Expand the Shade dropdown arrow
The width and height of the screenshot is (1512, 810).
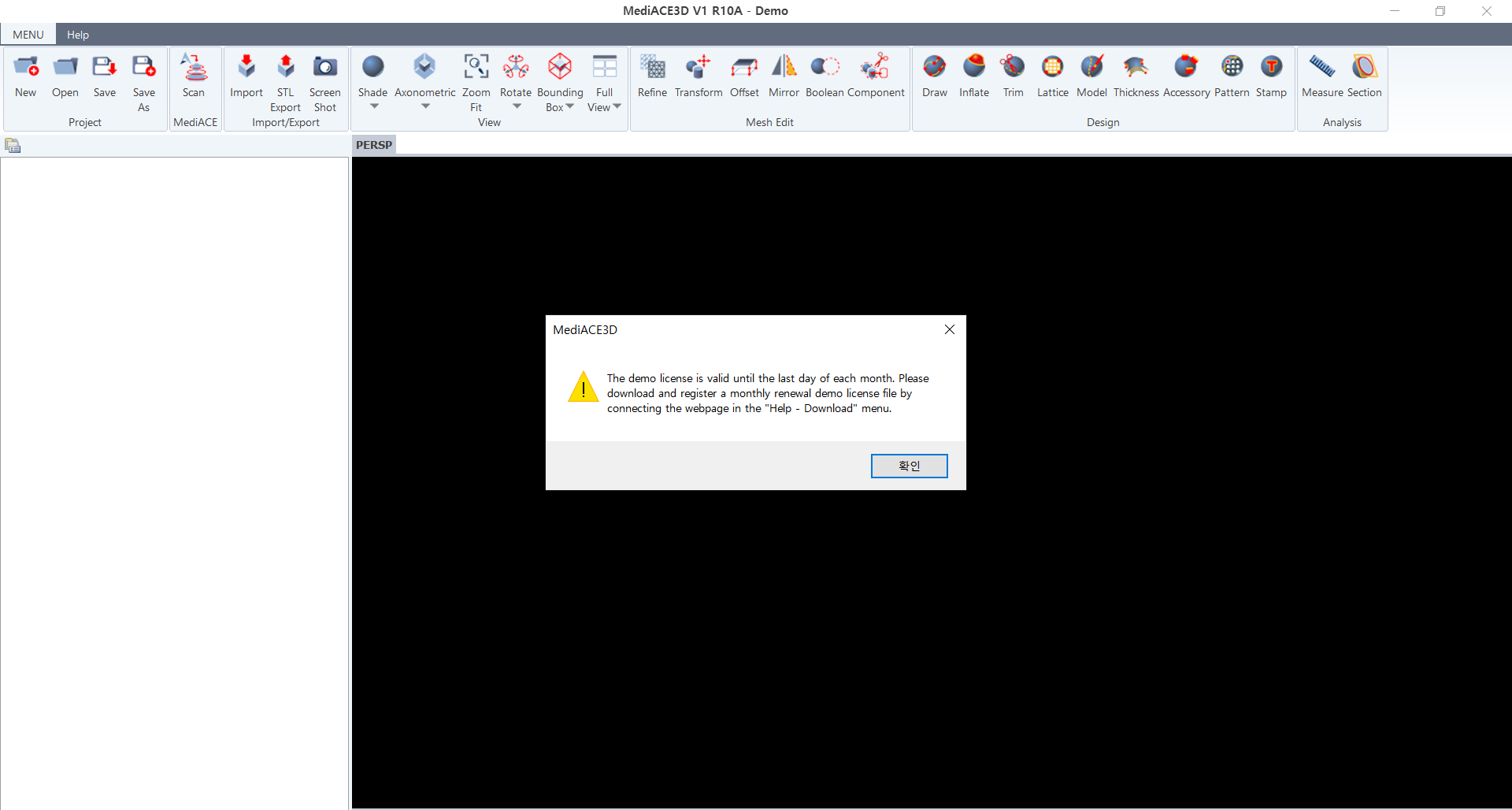[x=374, y=106]
